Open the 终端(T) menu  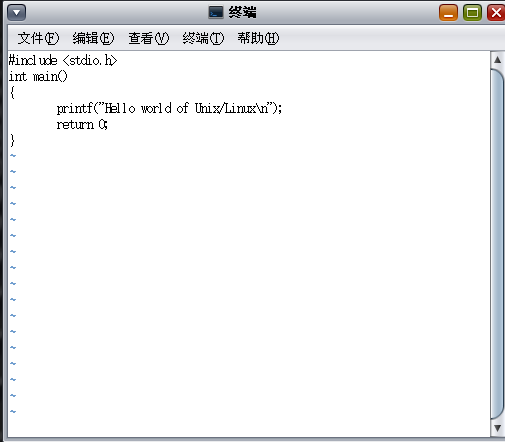click(203, 38)
